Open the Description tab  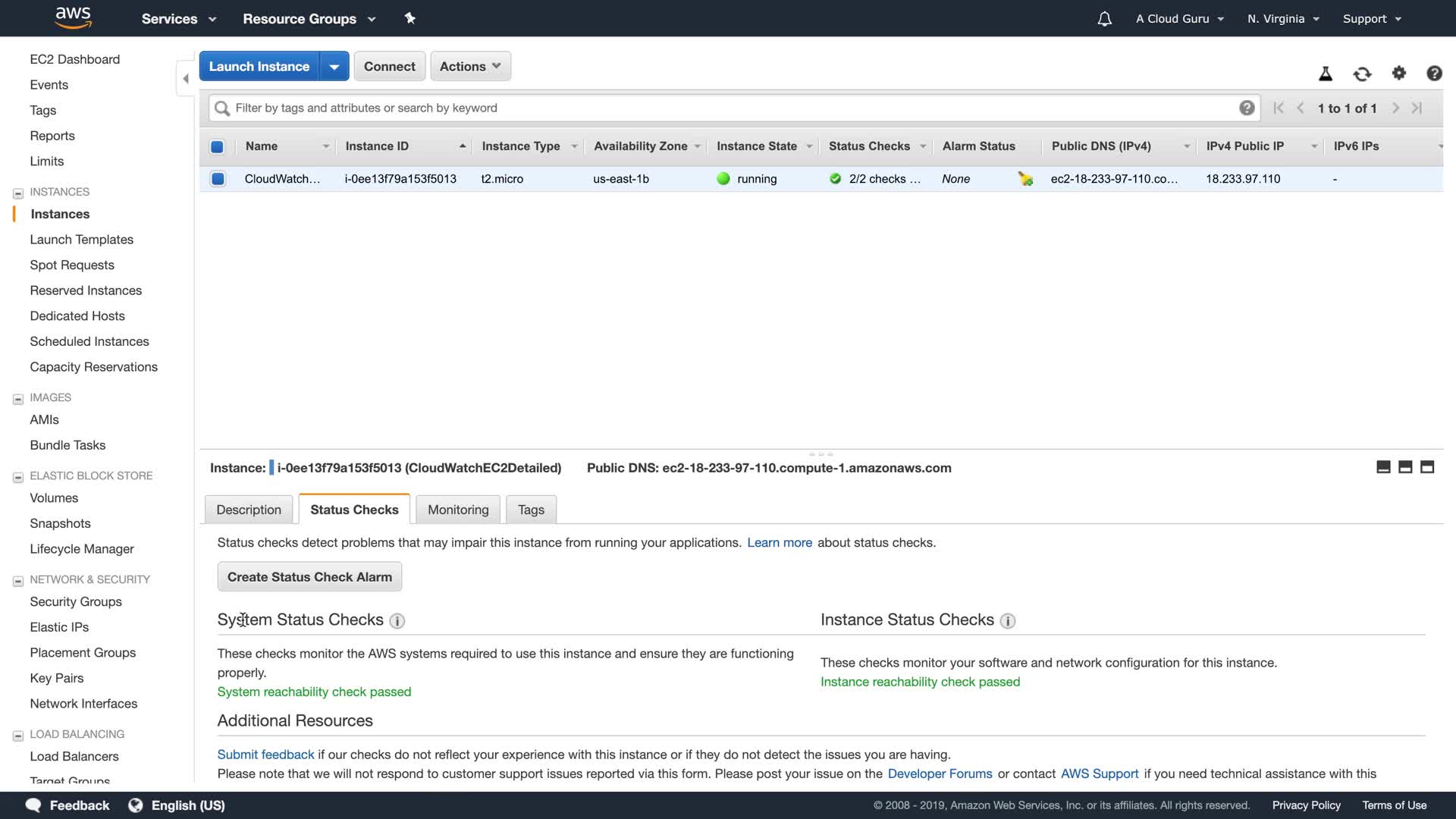pyautogui.click(x=249, y=510)
